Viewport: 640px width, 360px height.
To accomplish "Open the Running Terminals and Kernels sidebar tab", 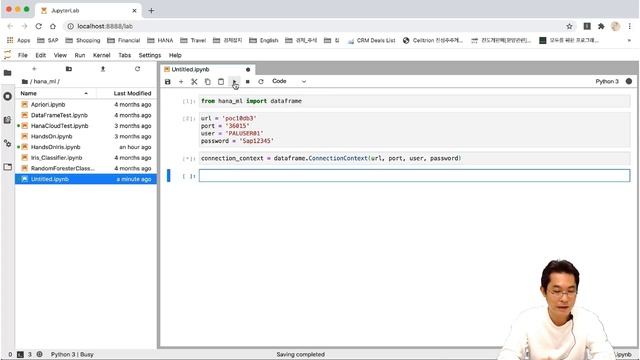I will point(7,96).
